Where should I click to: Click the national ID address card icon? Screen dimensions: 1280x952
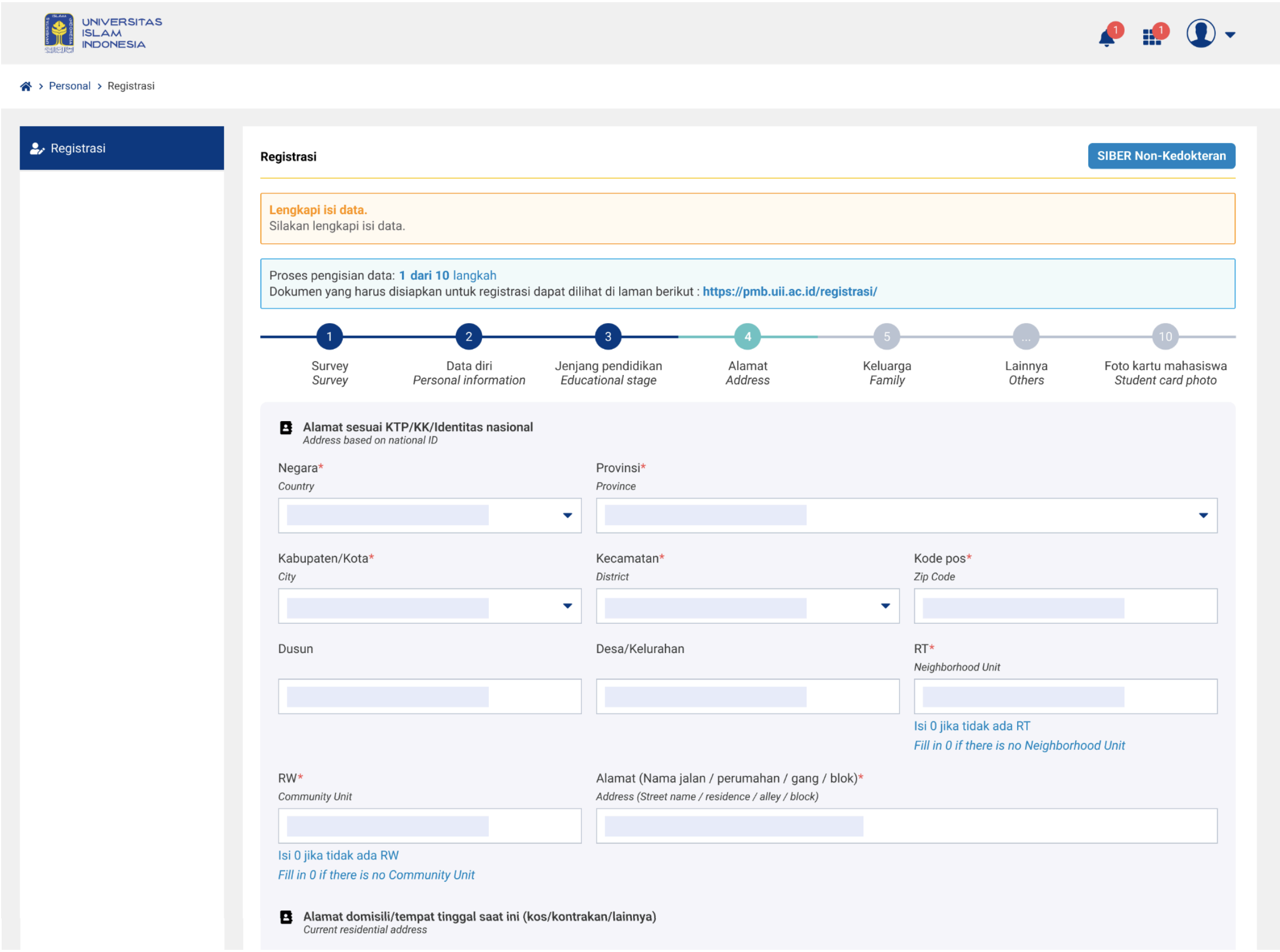click(286, 428)
